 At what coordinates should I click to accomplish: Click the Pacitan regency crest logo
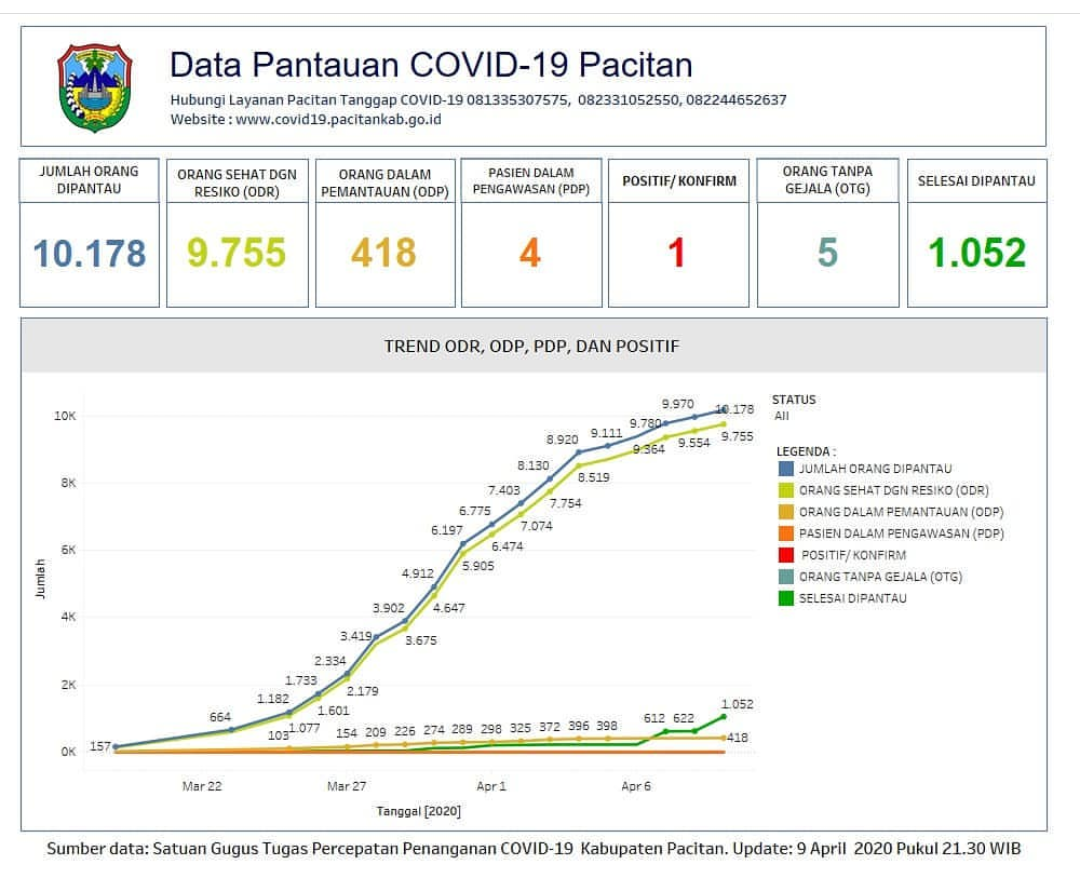[x=95, y=87]
